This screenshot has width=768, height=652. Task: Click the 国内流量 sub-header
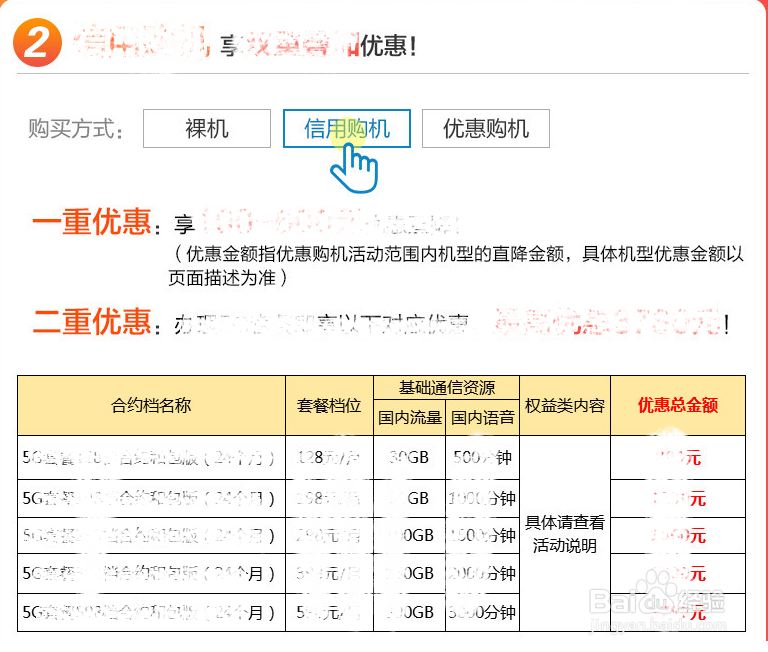(x=409, y=418)
